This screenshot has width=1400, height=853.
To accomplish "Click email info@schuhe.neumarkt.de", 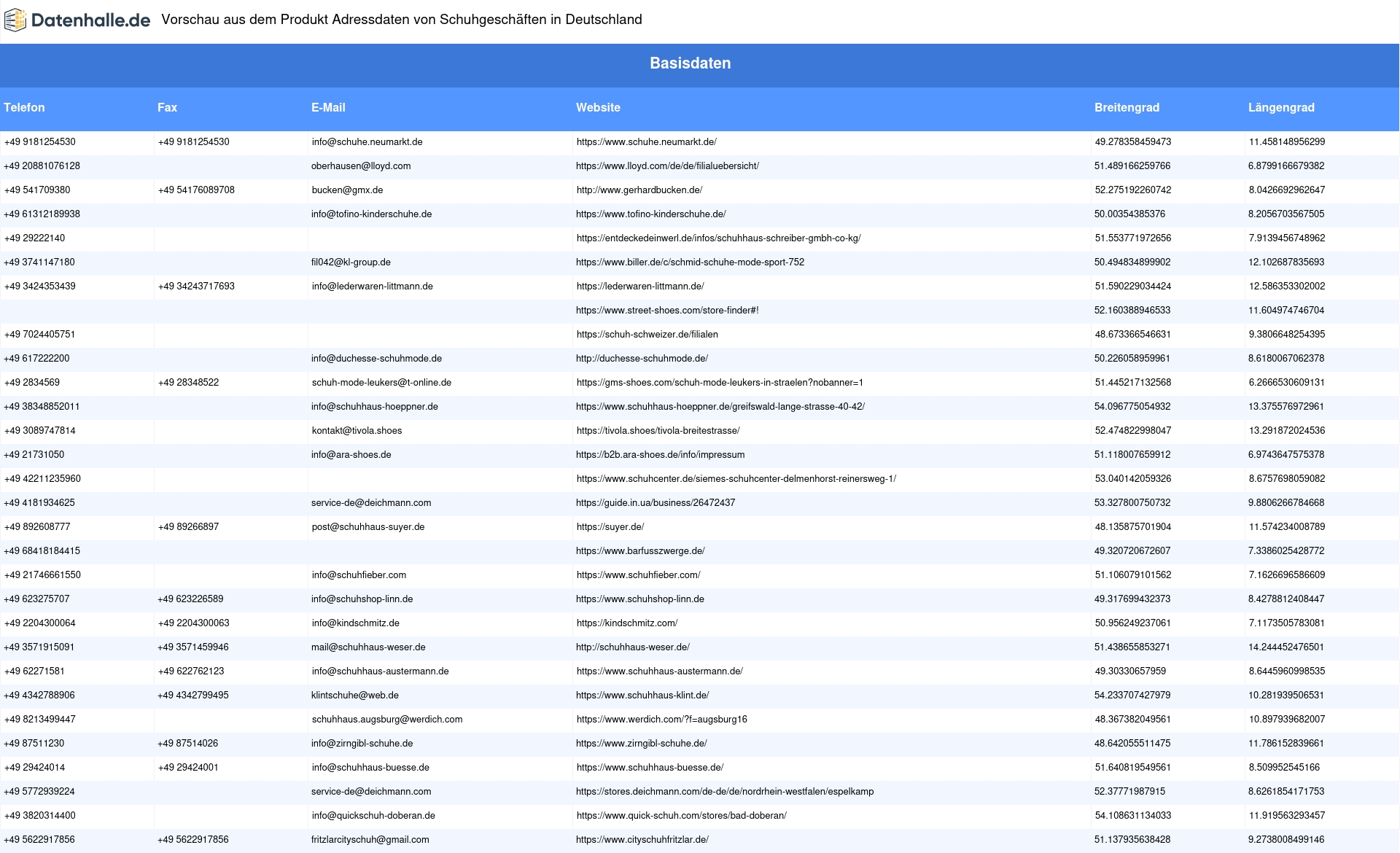I will tap(367, 142).
